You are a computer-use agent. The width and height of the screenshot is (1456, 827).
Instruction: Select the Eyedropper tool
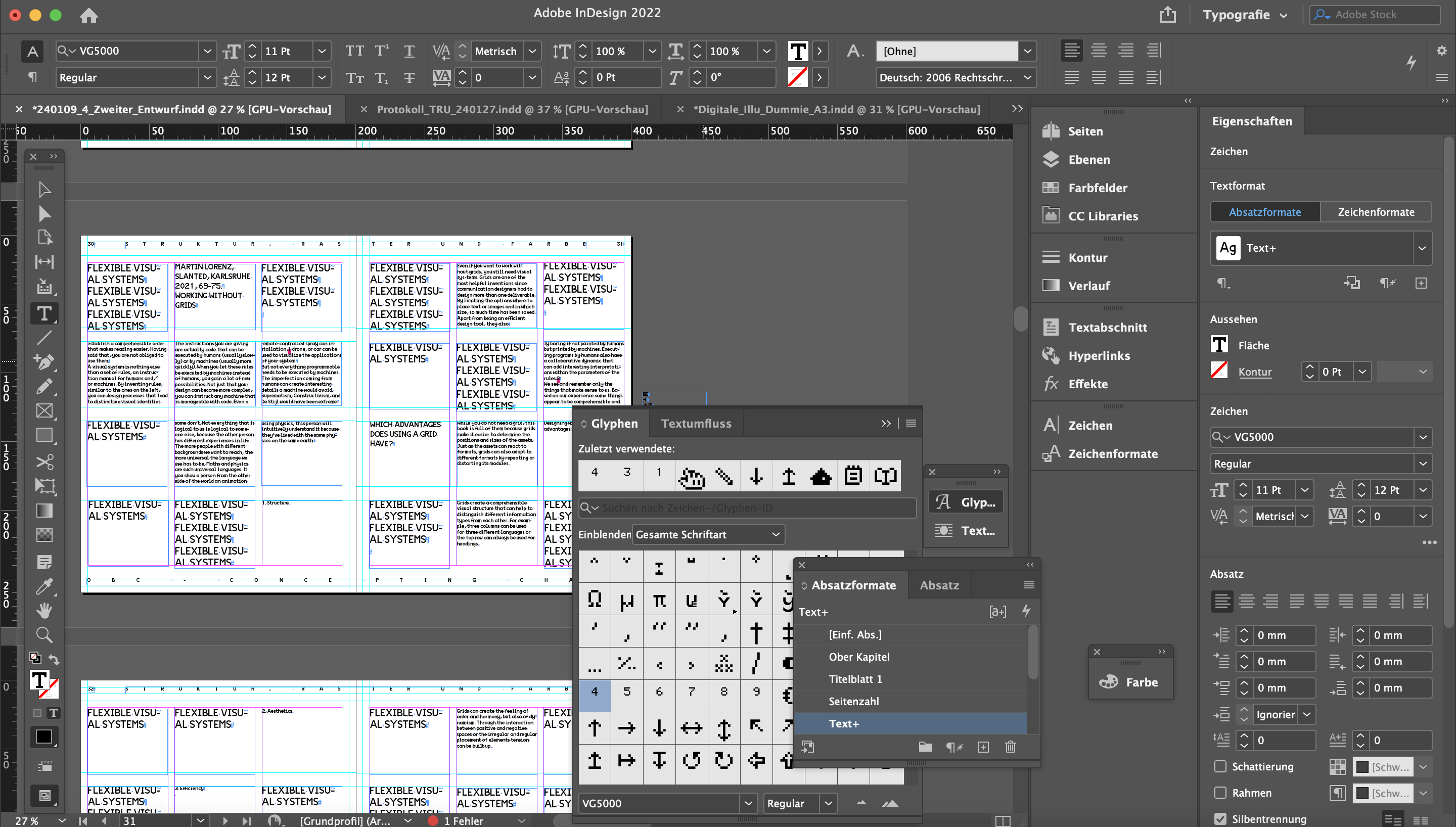pyautogui.click(x=44, y=586)
